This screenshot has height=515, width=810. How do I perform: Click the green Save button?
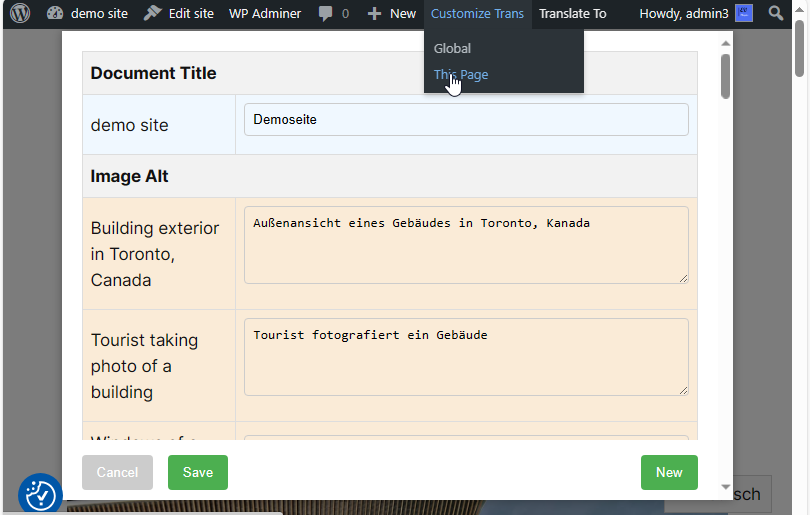click(198, 472)
